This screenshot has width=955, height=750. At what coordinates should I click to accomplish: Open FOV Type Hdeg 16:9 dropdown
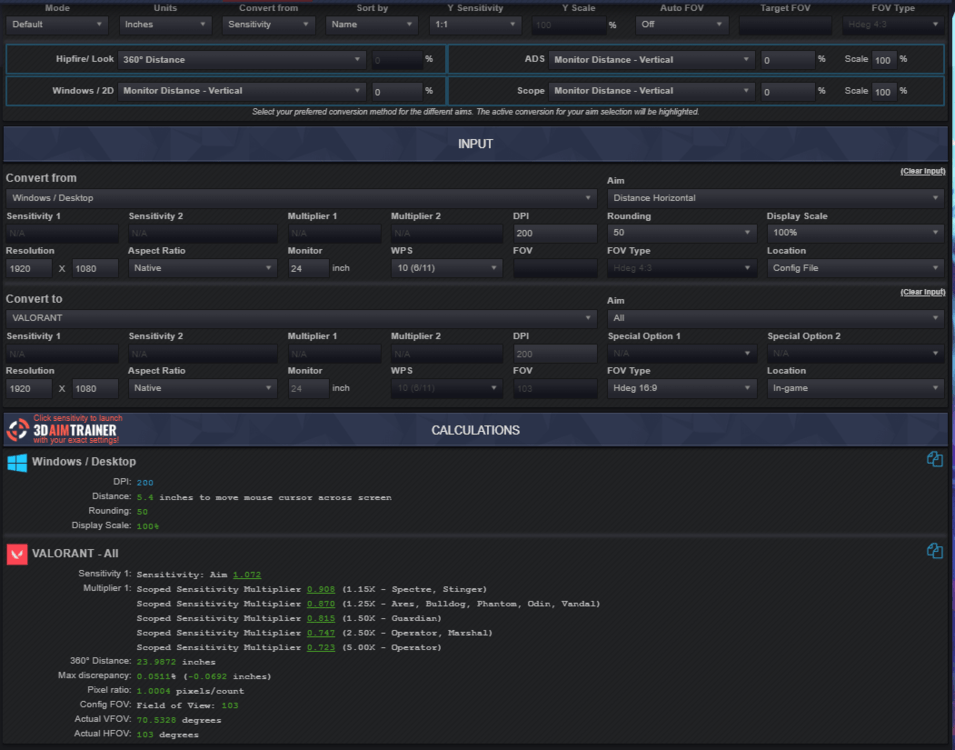pyautogui.click(x=682, y=388)
